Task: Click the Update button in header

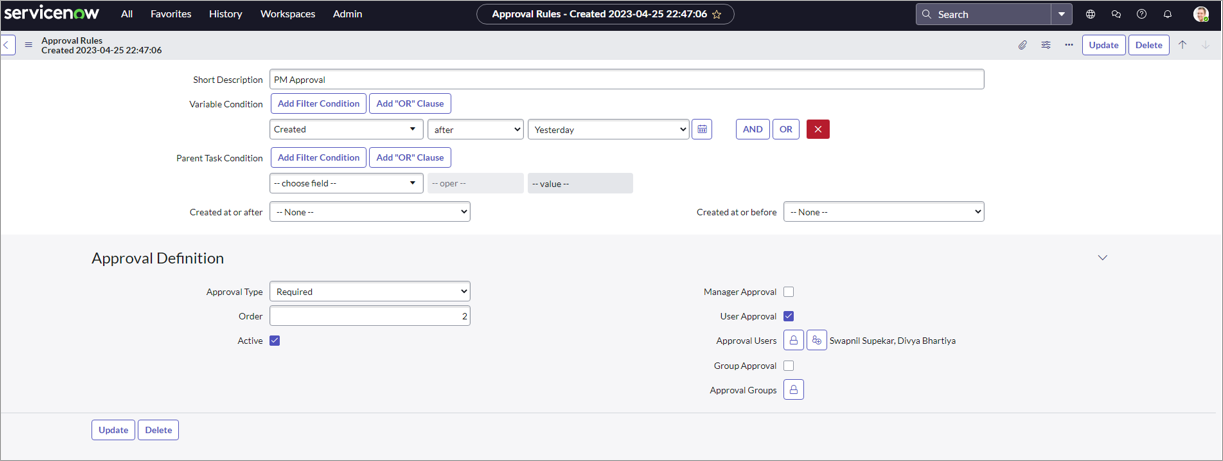Action: tap(1103, 45)
